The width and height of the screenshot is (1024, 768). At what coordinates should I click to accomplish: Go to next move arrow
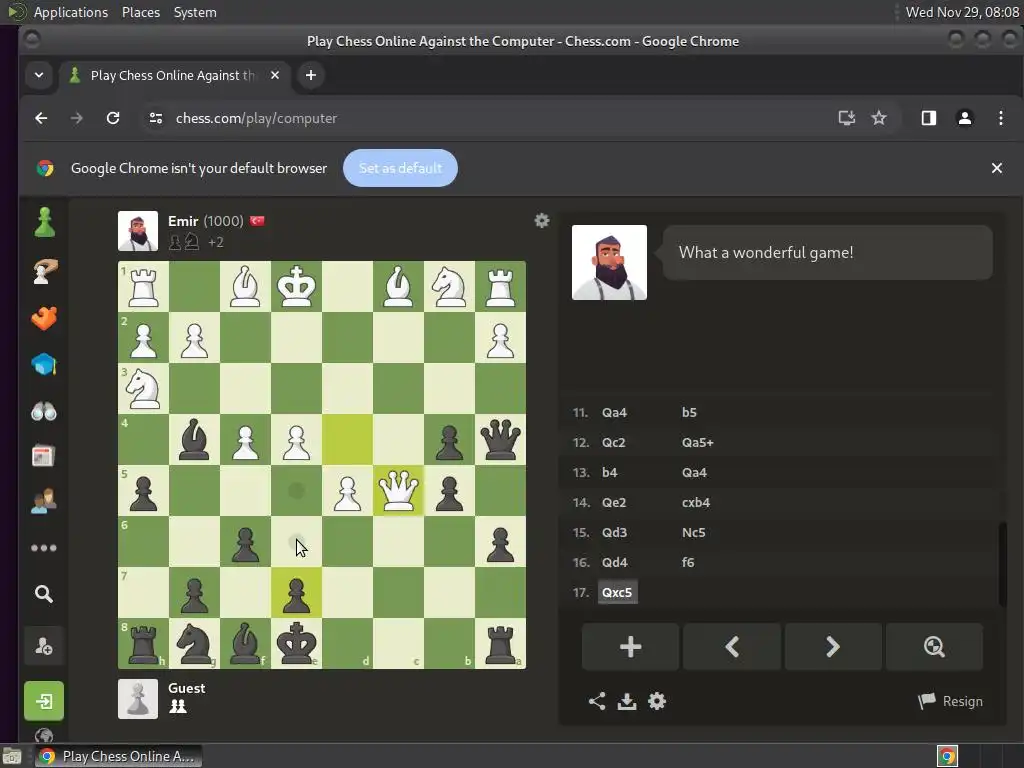coord(833,647)
